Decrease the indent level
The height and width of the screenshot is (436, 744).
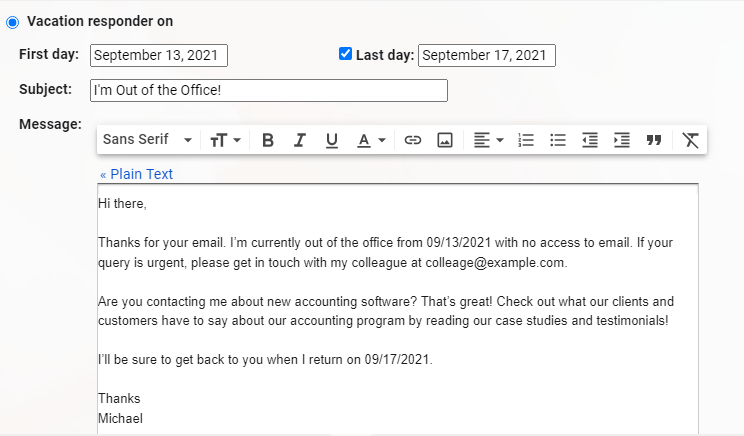(590, 140)
